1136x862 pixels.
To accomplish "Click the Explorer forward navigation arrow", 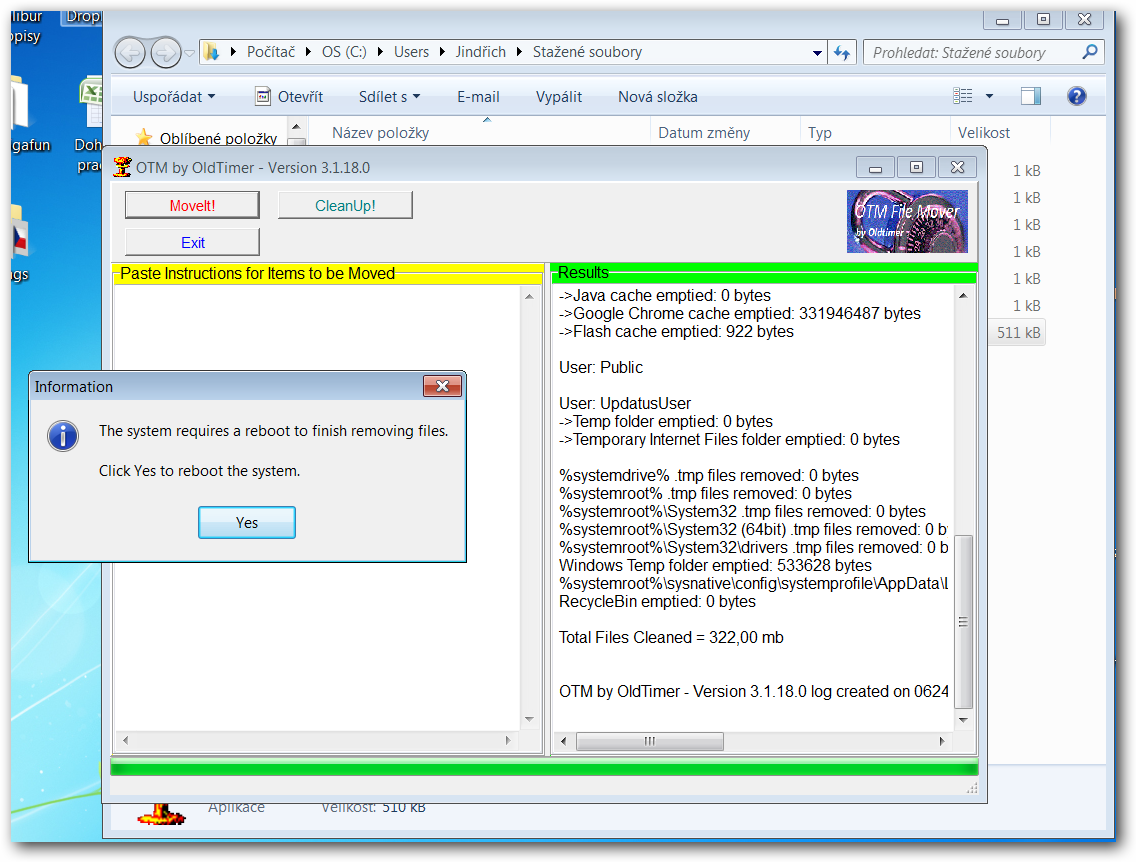I will tap(165, 52).
